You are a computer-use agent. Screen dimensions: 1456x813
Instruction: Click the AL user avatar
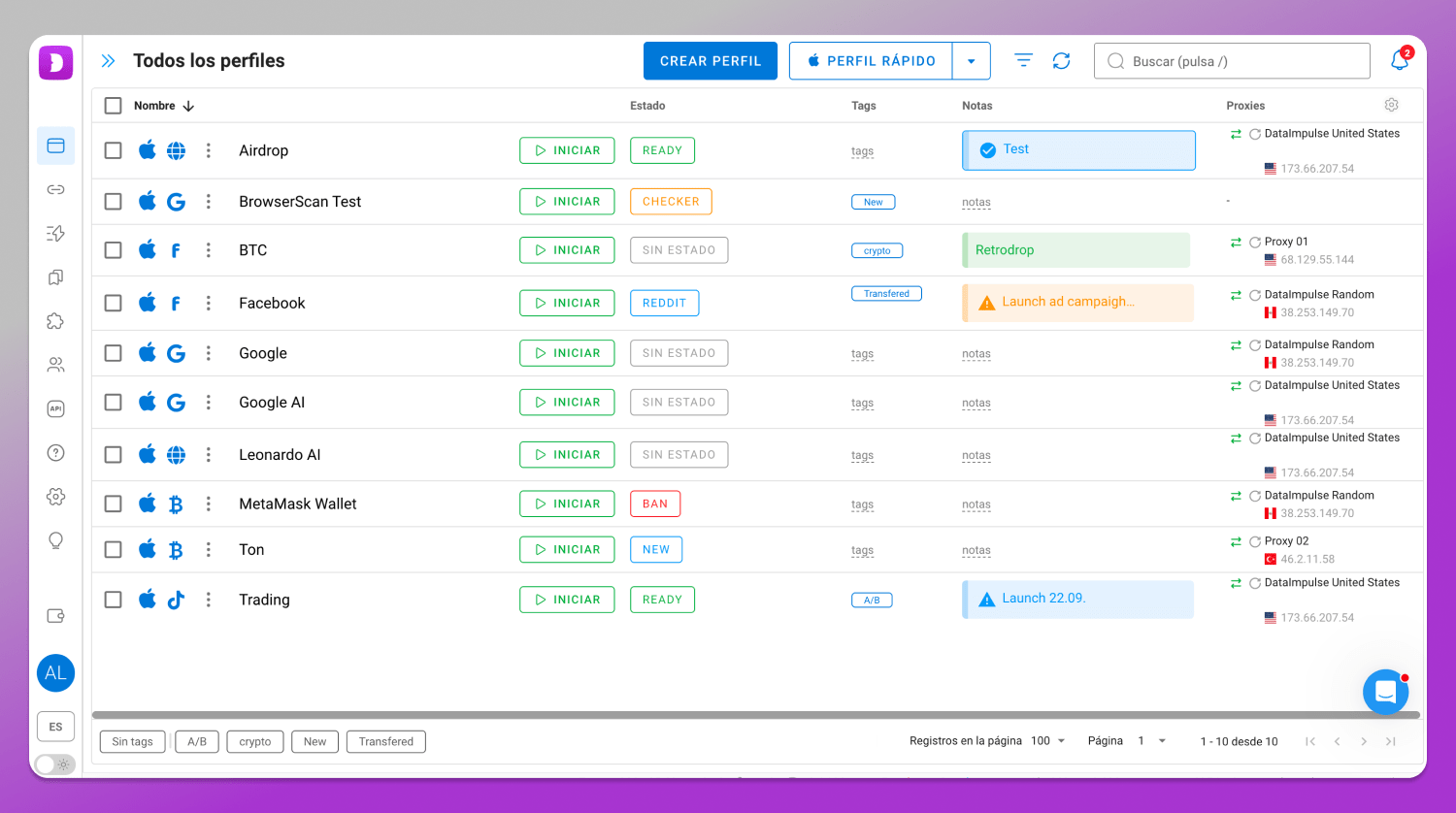point(55,673)
